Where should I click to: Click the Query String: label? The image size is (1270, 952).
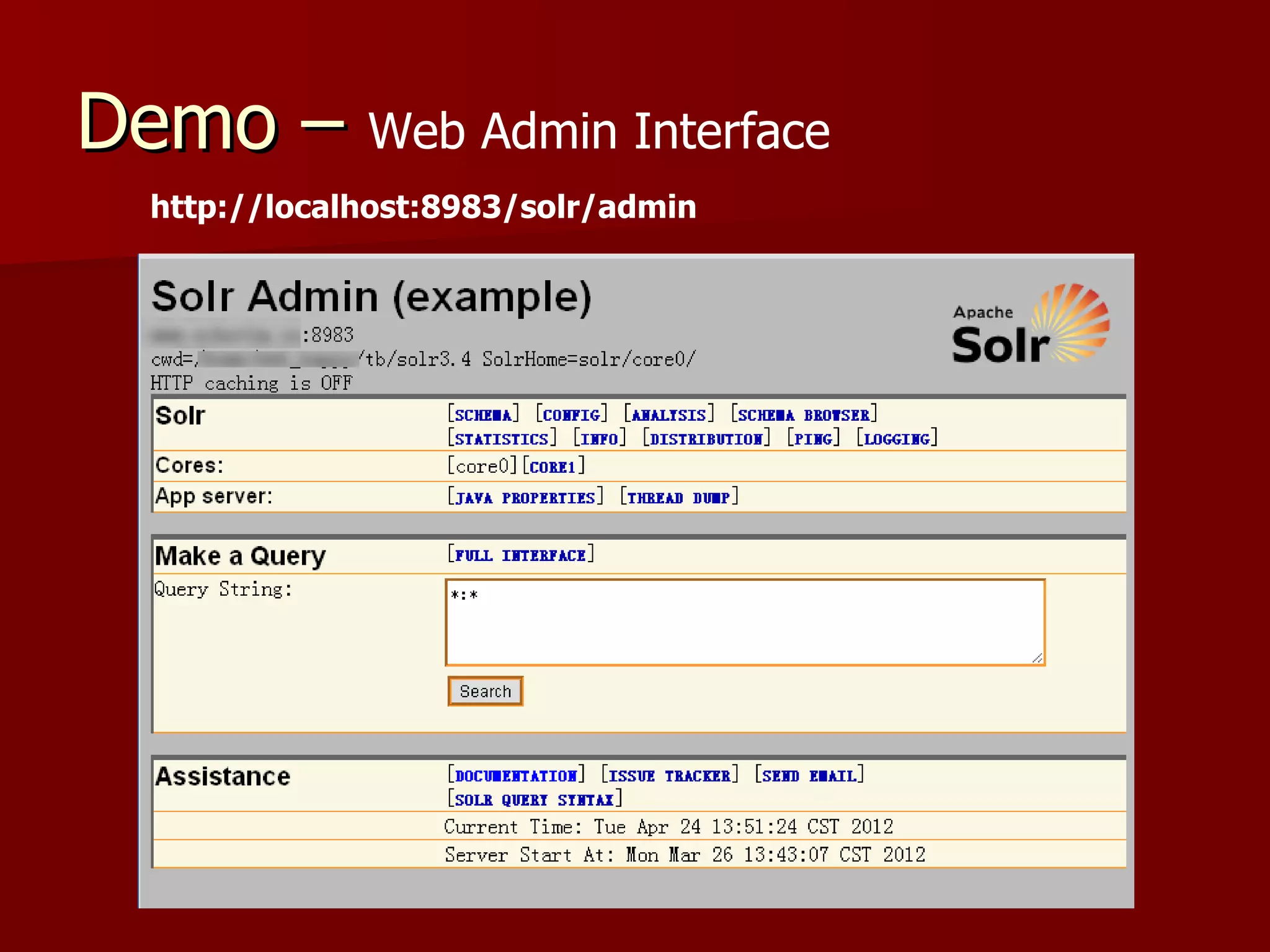click(x=223, y=589)
